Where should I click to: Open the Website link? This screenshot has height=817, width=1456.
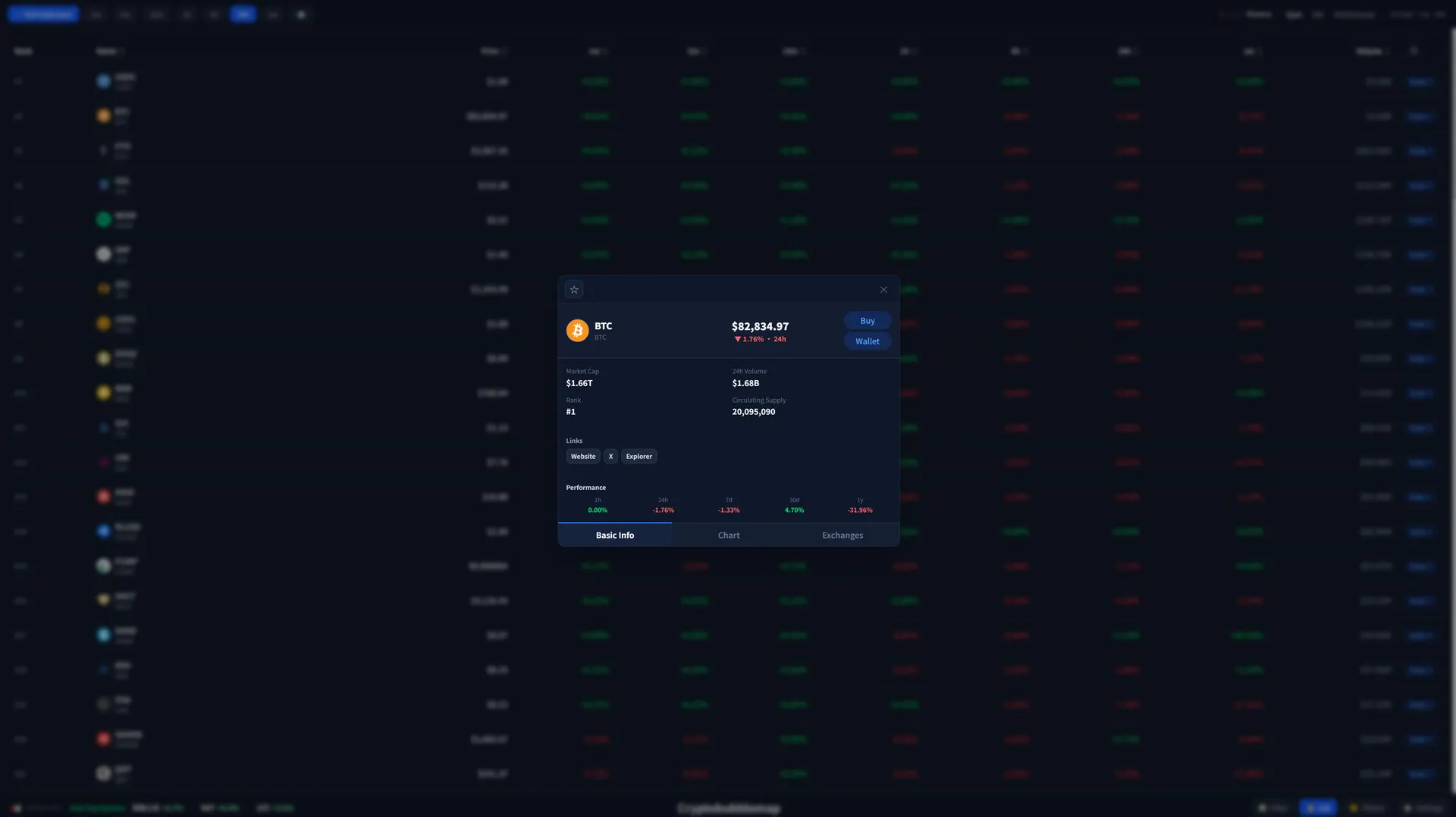(583, 457)
